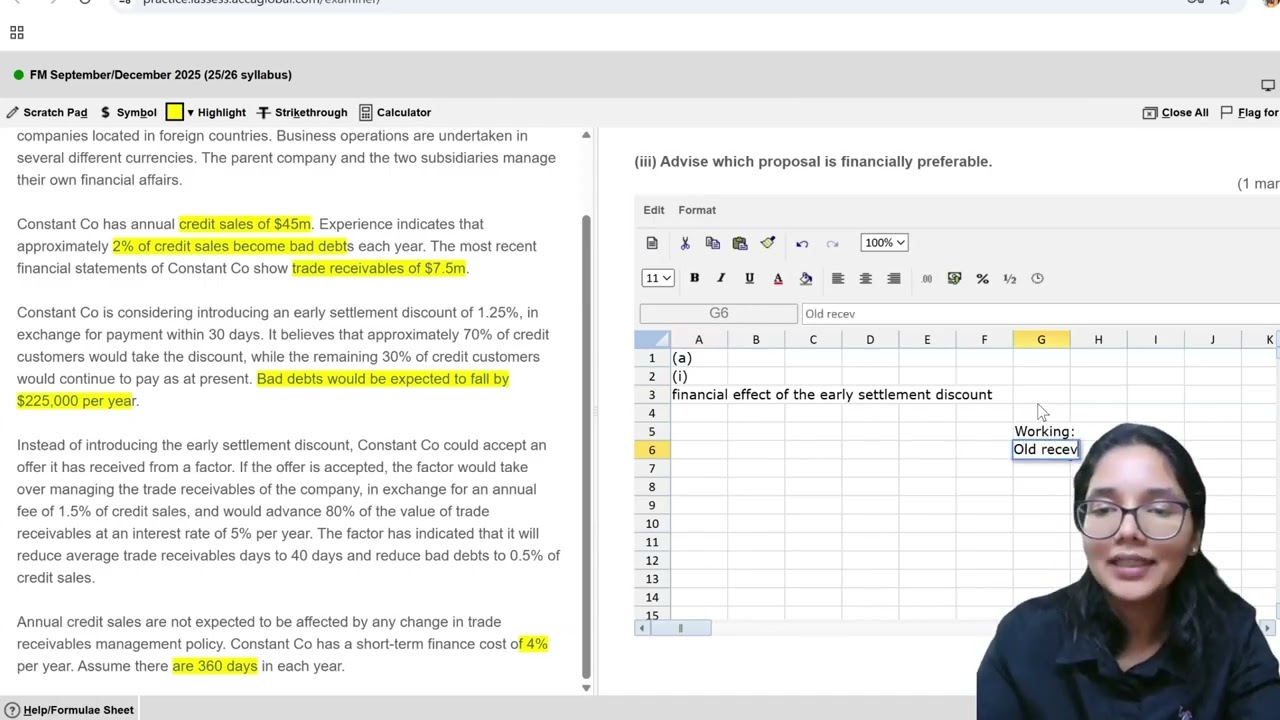
Task: Apply percentage number format
Action: tap(982, 278)
